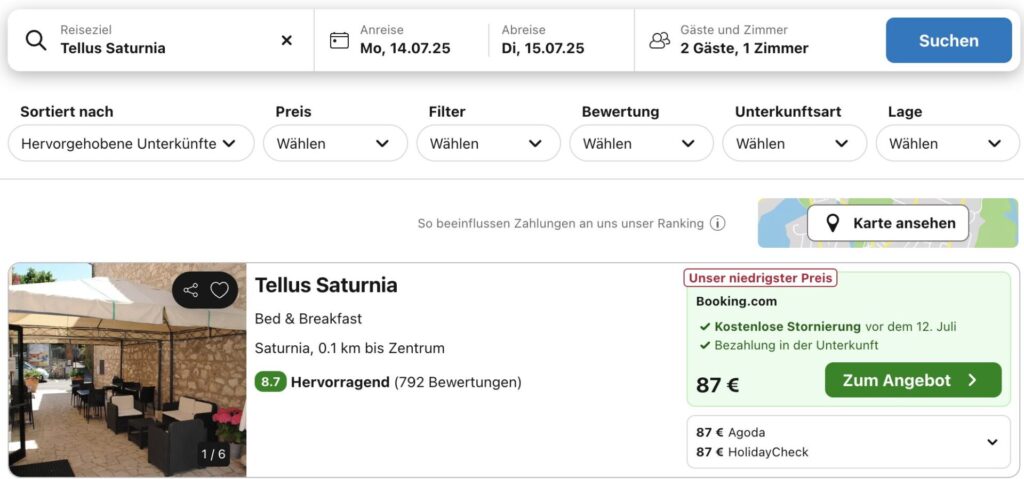Clear the Reiseziel destination field
The height and width of the screenshot is (479, 1024).
287,40
